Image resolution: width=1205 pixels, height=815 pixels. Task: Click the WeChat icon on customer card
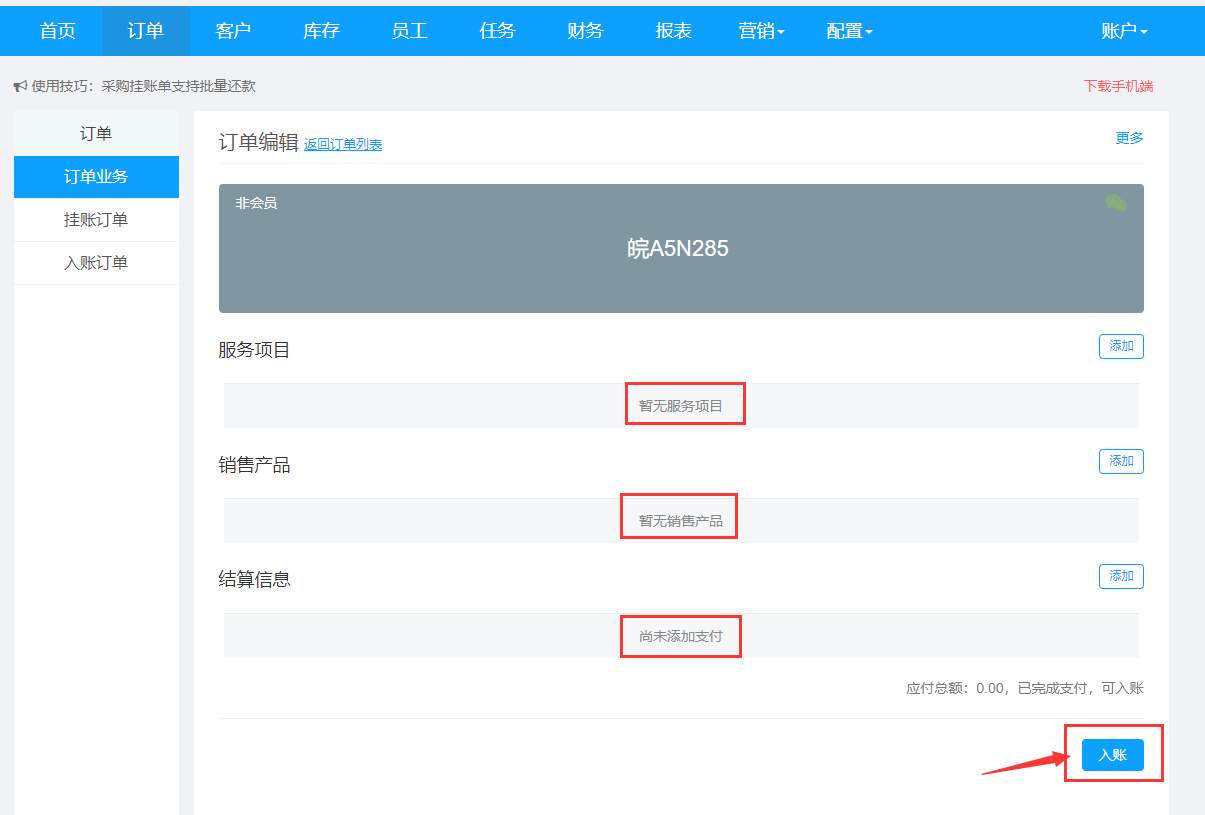click(1116, 203)
